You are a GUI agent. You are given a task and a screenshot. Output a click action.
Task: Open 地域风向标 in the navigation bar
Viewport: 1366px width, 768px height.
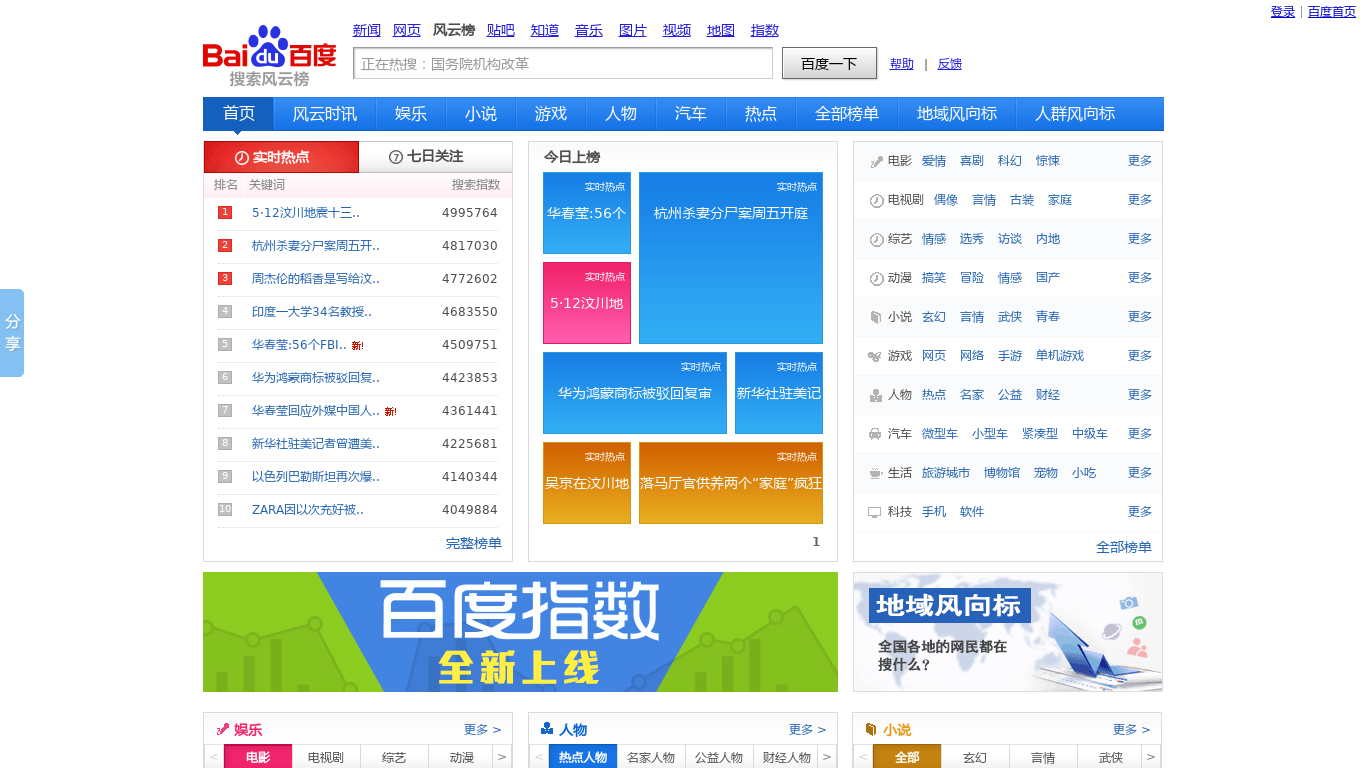[x=957, y=114]
